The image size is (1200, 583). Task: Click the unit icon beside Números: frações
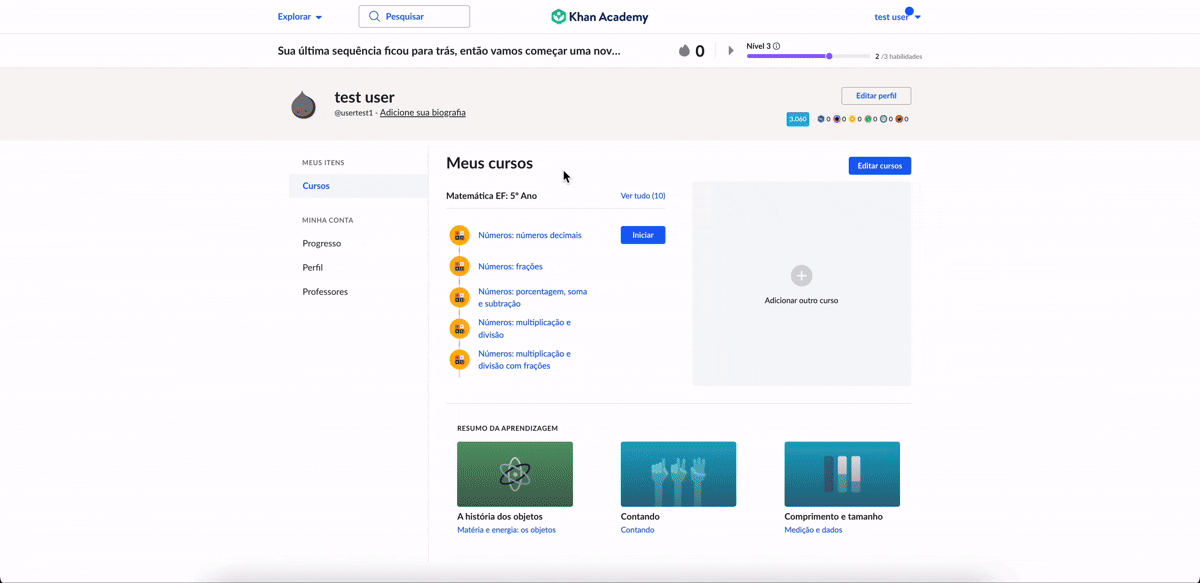pos(459,266)
